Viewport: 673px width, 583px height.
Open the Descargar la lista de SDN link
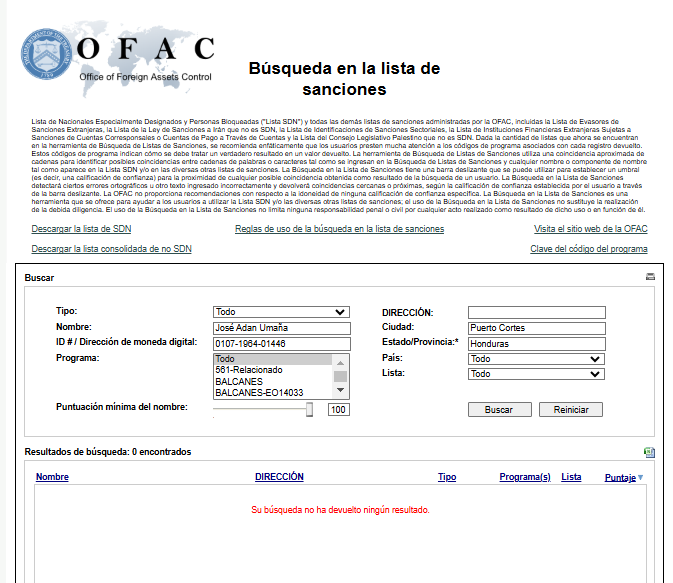(81, 229)
